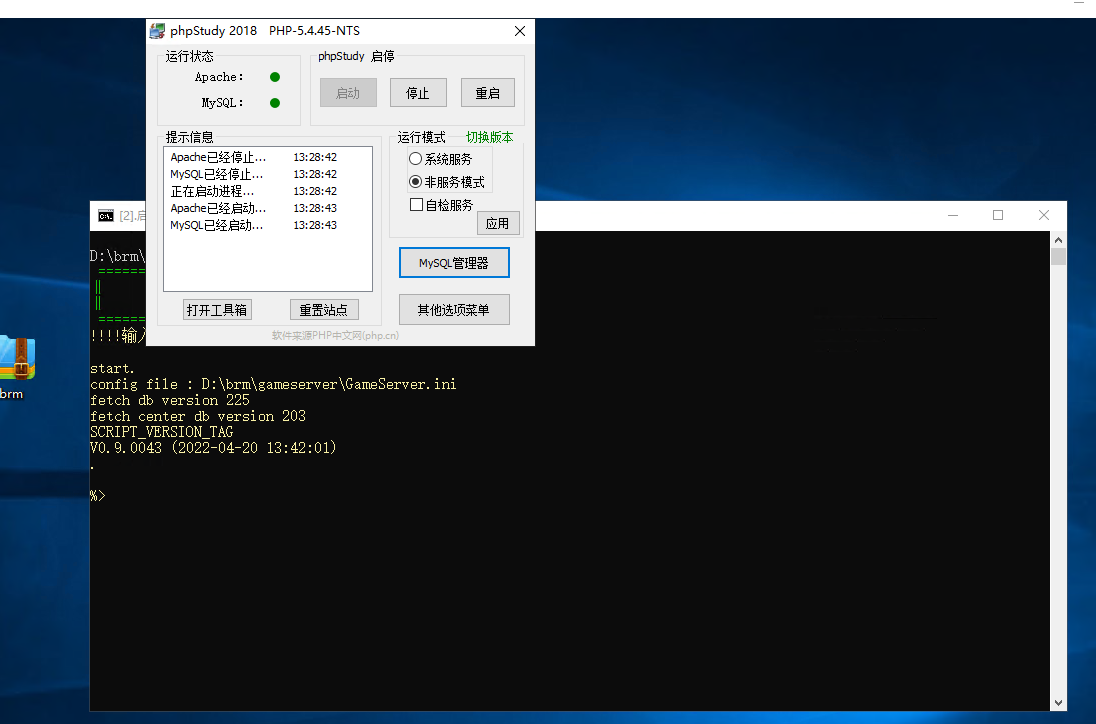Viewport: 1096px width, 724px height.
Task: Click the 重置站点 reset site button
Action: (x=323, y=310)
